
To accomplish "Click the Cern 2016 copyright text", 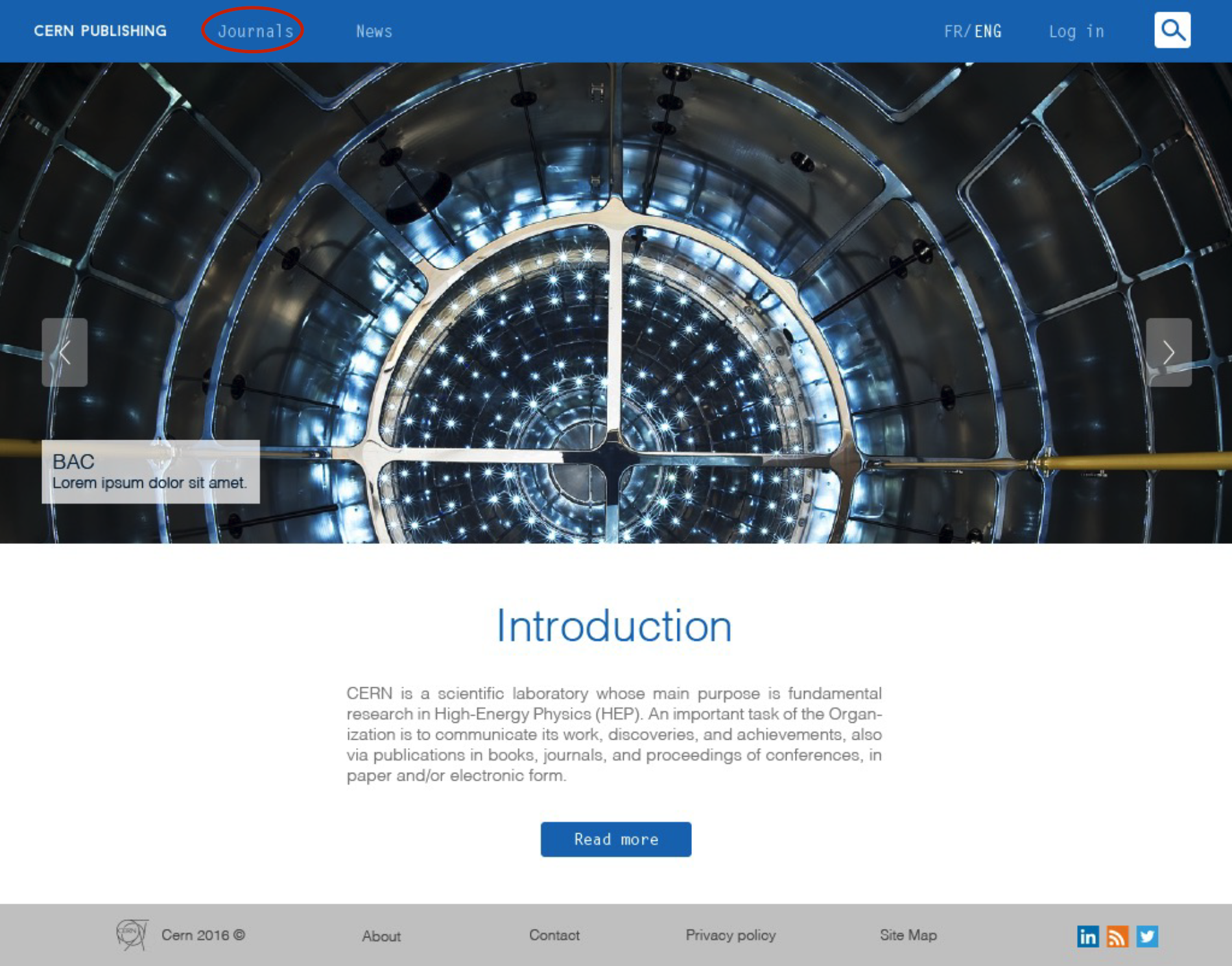I will (203, 935).
